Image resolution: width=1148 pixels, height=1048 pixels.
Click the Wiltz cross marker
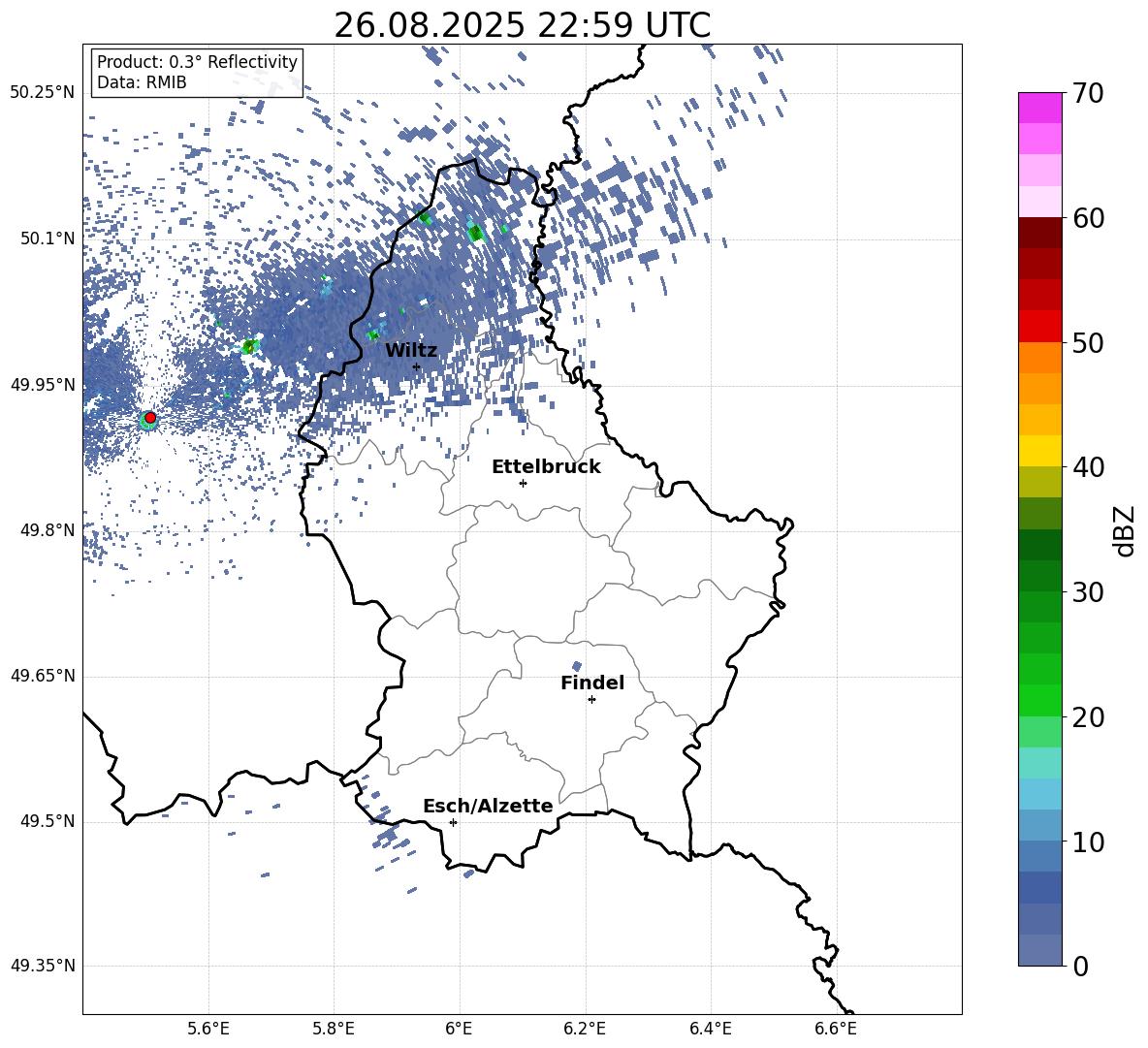417,366
